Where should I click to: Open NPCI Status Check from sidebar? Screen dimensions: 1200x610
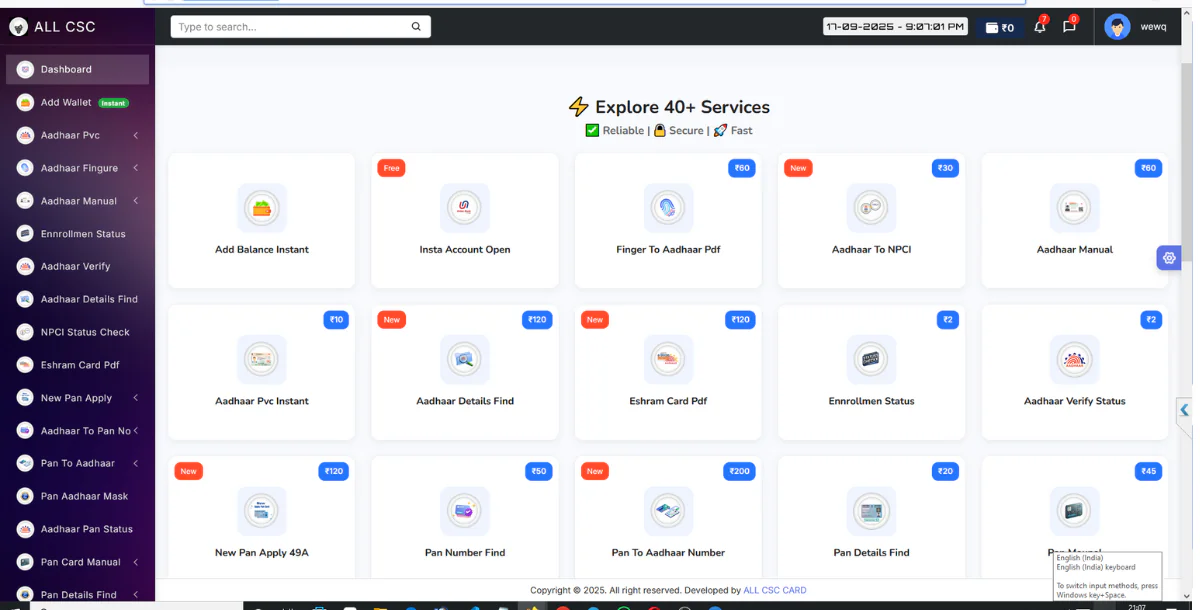pos(84,332)
